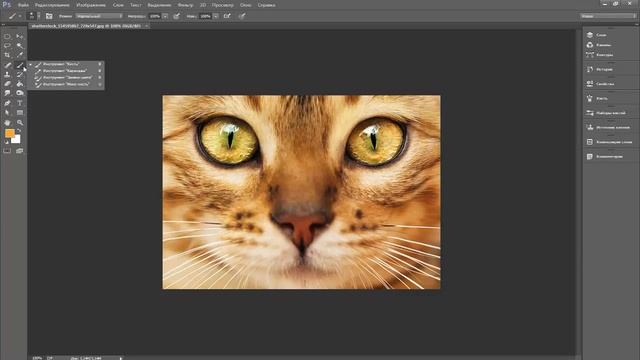Open the Слои menu

118,5
